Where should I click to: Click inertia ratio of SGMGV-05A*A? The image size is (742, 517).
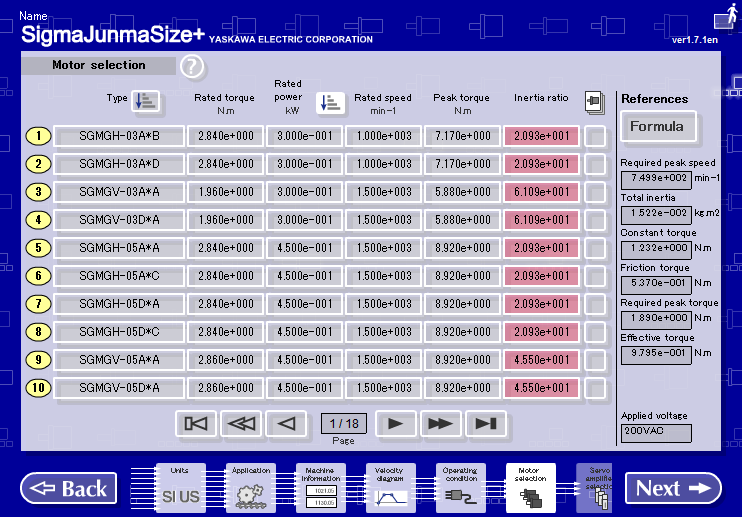(541, 359)
